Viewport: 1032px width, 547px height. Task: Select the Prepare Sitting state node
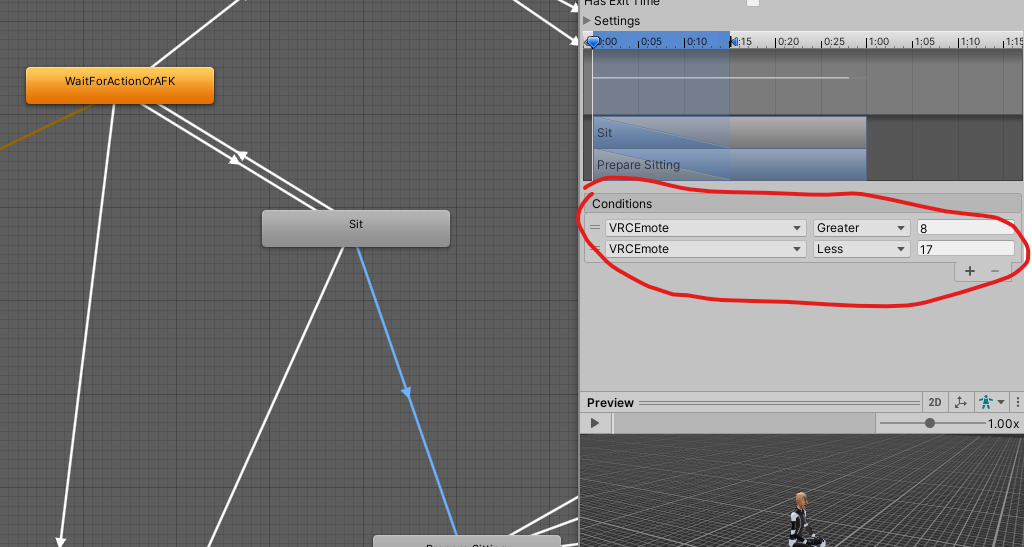(467, 542)
